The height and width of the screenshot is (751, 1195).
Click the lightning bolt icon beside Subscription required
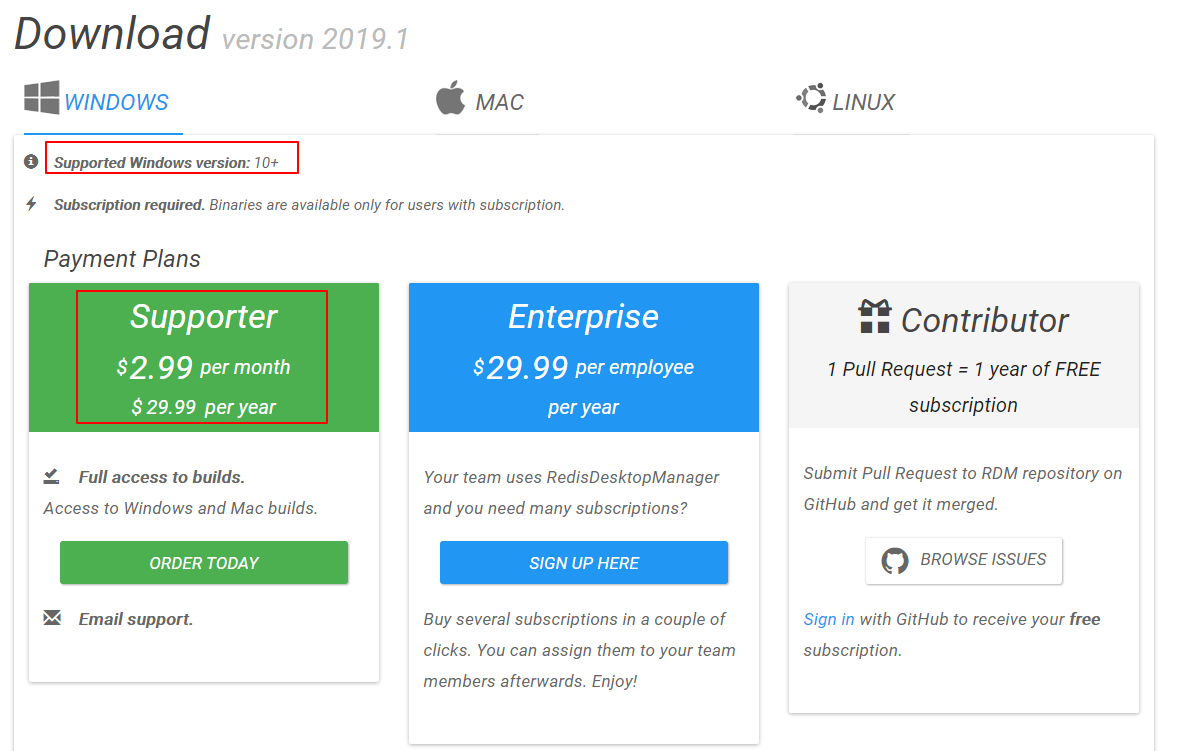coord(31,204)
